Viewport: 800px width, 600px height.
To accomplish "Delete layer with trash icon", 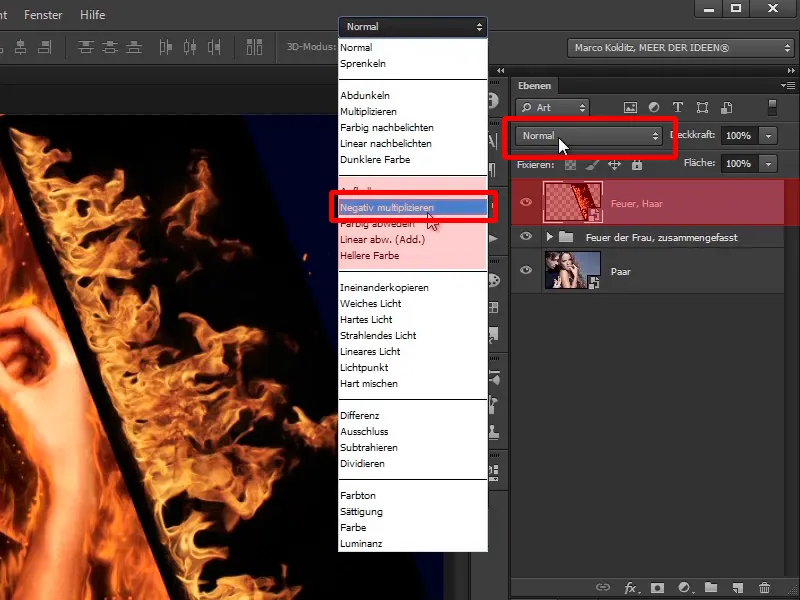I will pos(764,588).
